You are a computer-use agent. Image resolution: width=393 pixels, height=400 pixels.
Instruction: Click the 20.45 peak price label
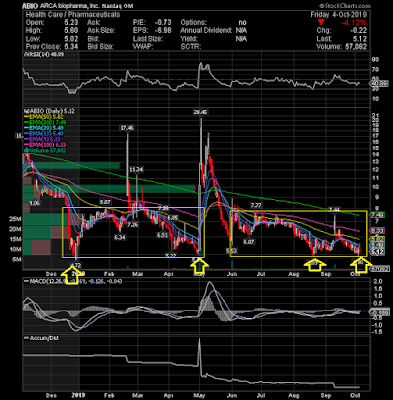[200, 113]
